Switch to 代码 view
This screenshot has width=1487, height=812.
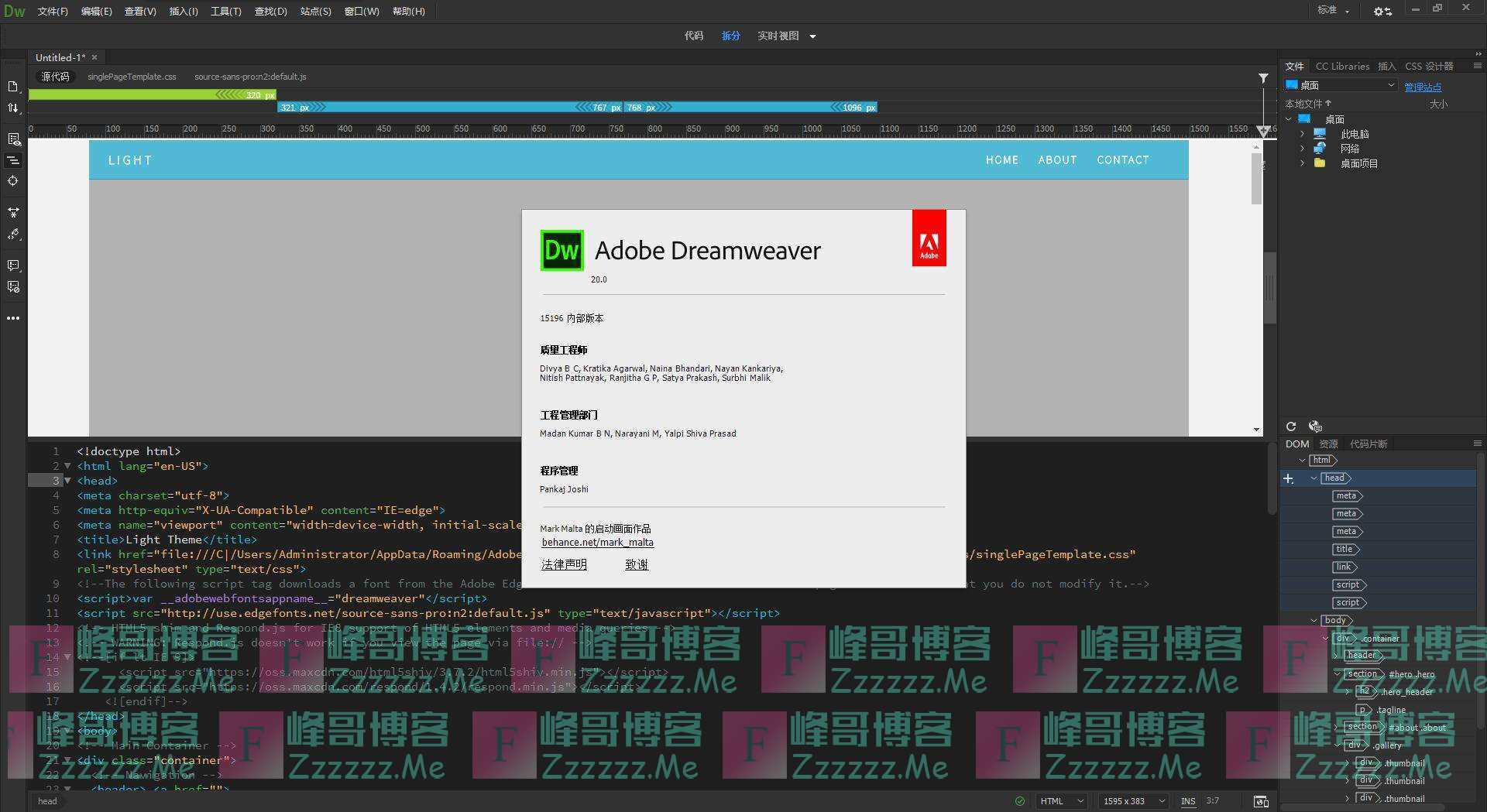[x=694, y=36]
